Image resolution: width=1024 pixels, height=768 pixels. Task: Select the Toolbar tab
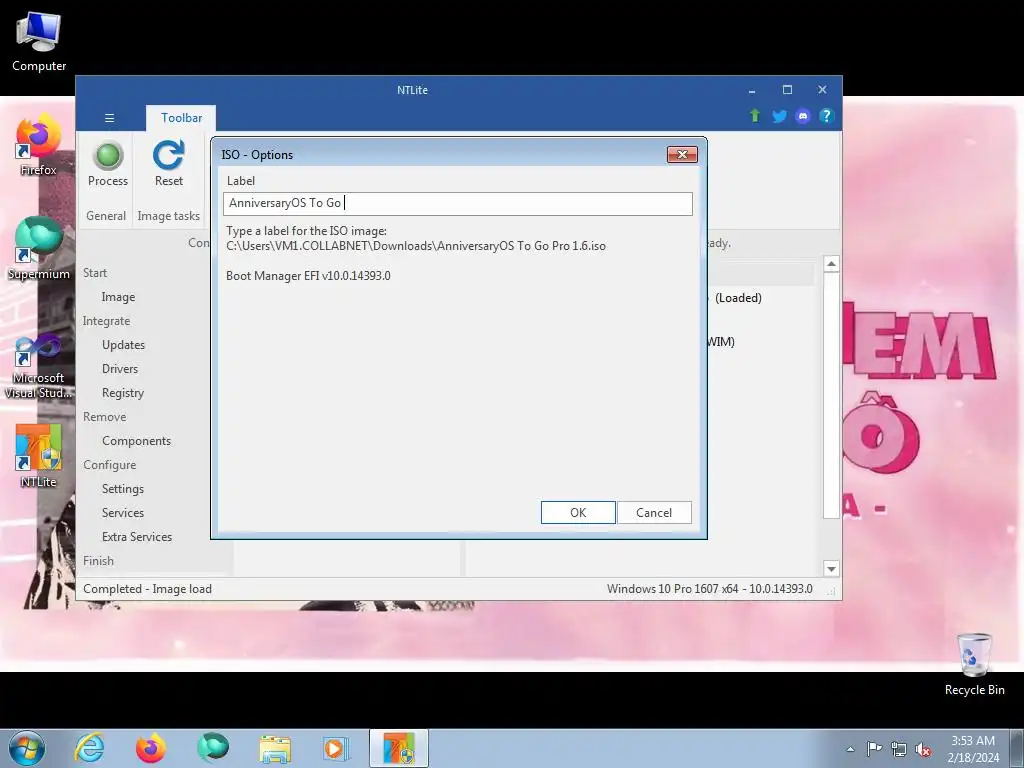coord(181,118)
